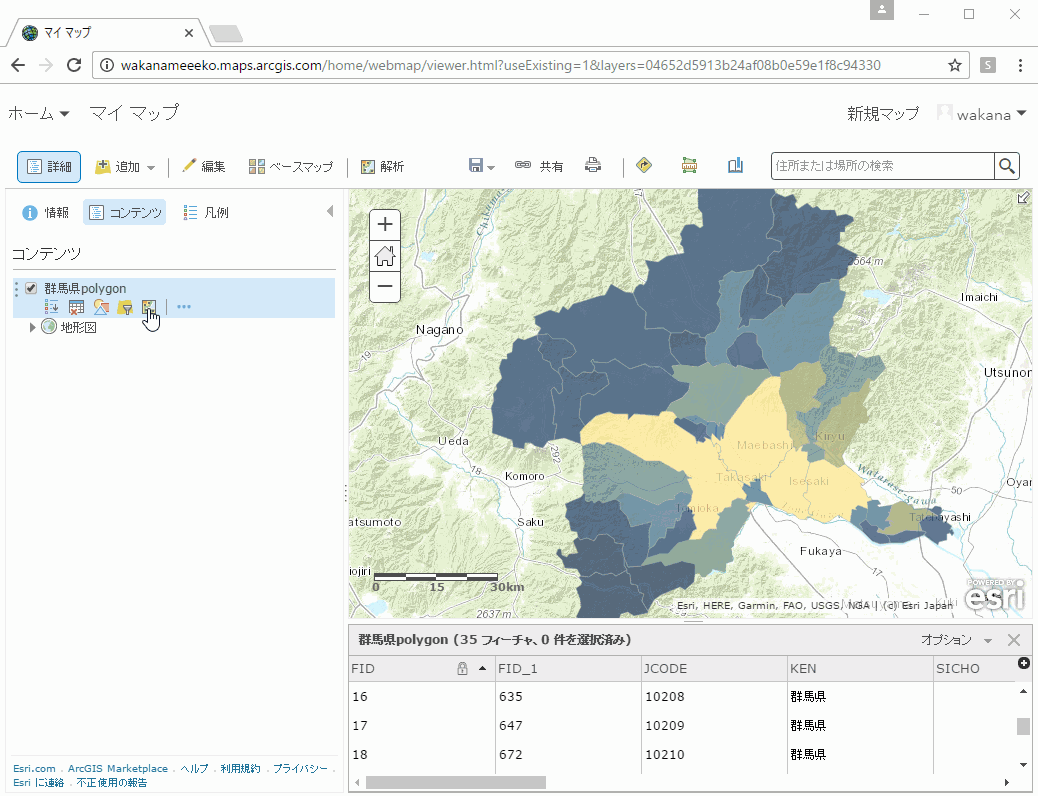Uncheck 群馬県polygon layer visibility checkbox
Image resolution: width=1038 pixels, height=796 pixels.
pos(31,288)
